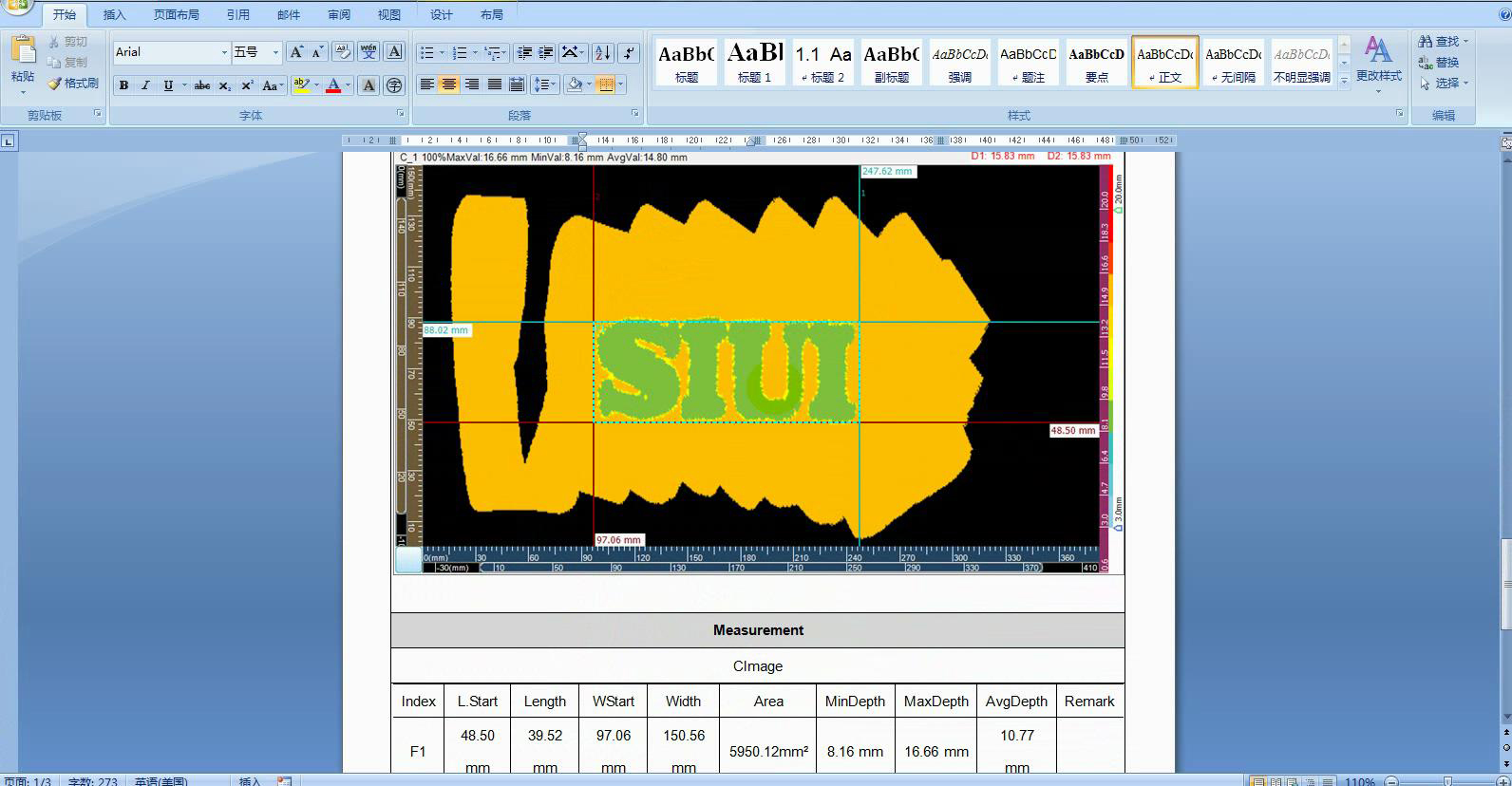
Task: Click the vertical scrollbar thumb
Action: (1505, 584)
